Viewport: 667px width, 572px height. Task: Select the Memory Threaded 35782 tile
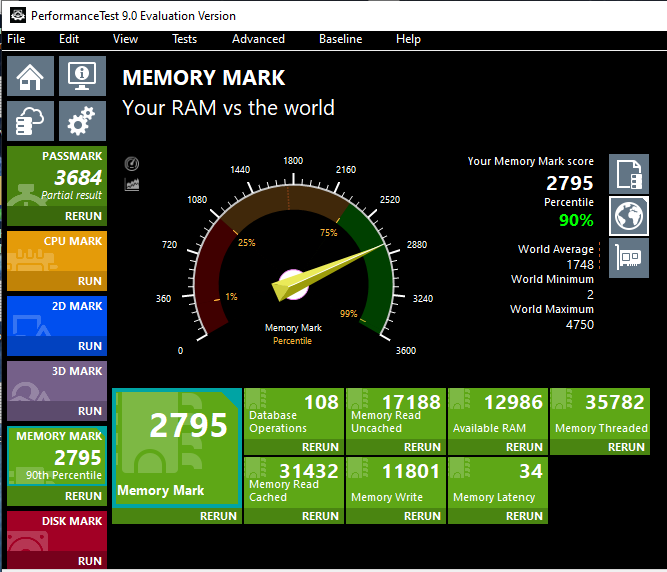pyautogui.click(x=600, y=413)
